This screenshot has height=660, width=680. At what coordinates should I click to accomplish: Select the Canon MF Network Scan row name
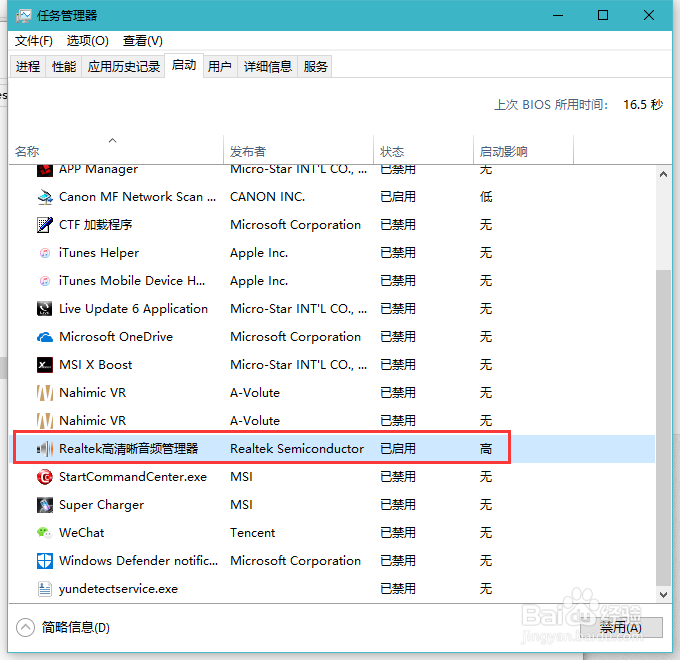coord(137,197)
